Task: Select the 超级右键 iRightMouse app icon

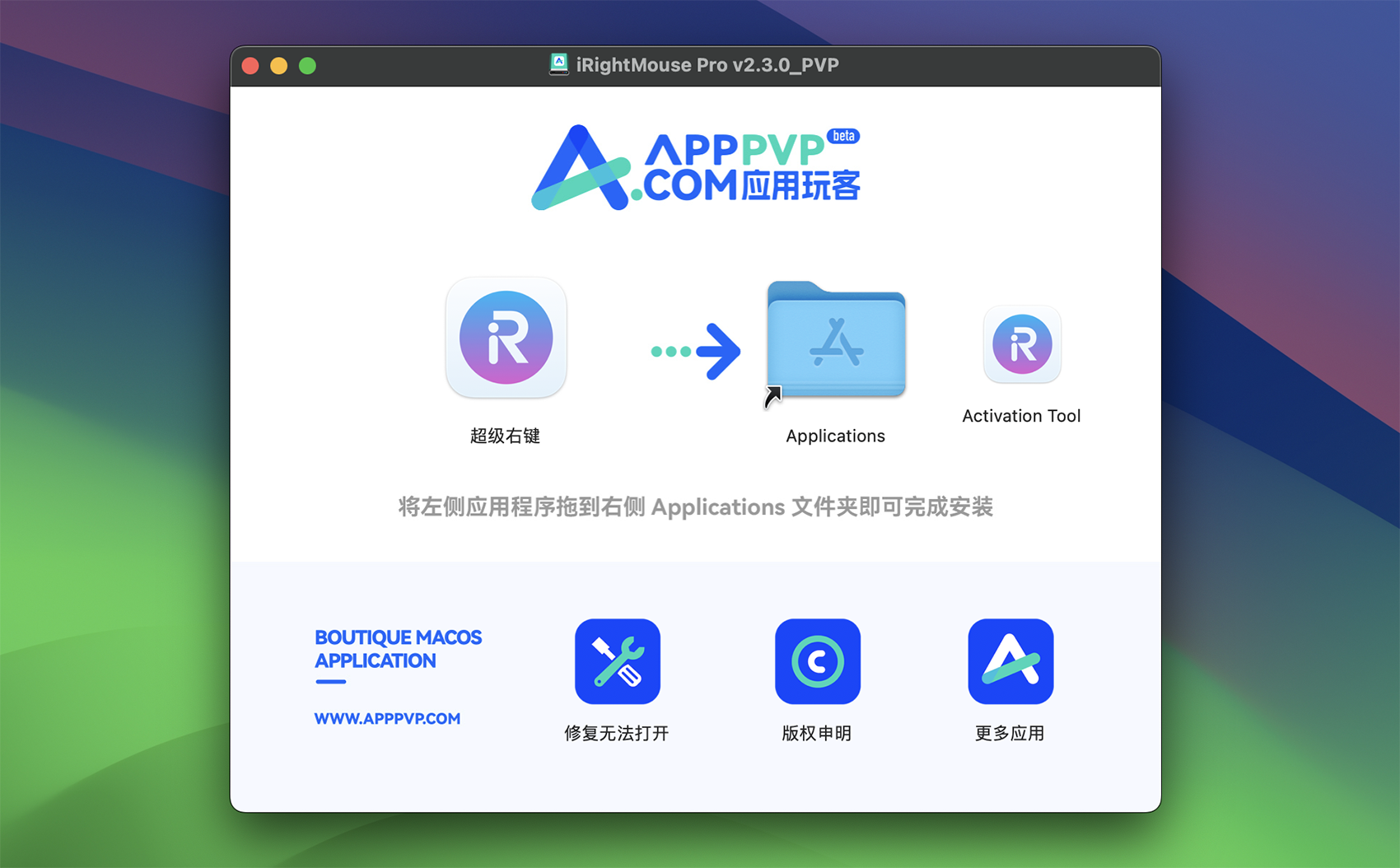Action: (506, 338)
